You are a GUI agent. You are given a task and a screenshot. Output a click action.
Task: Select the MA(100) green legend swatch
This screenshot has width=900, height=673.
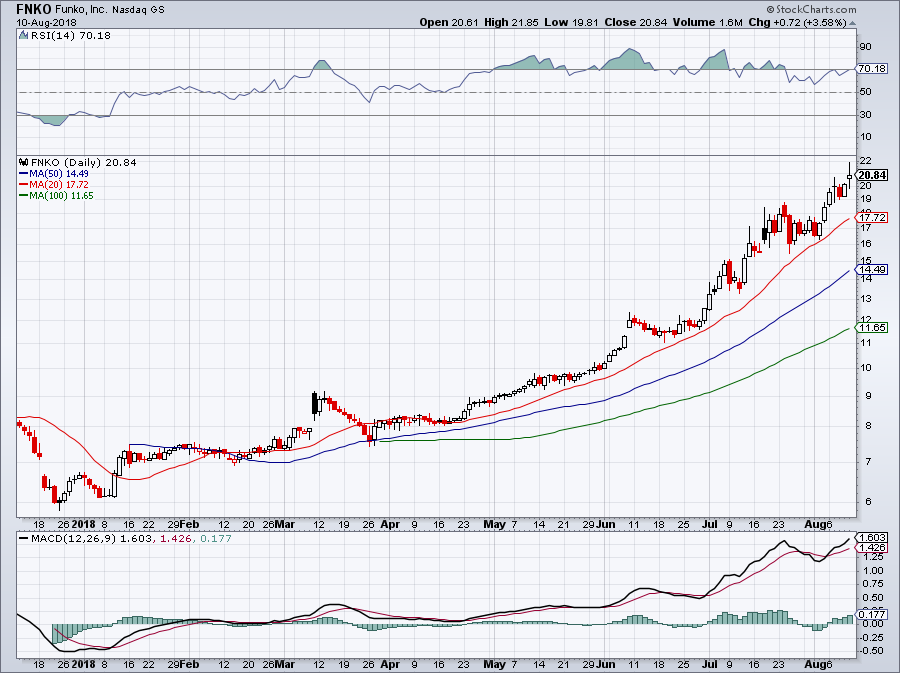(x=23, y=196)
